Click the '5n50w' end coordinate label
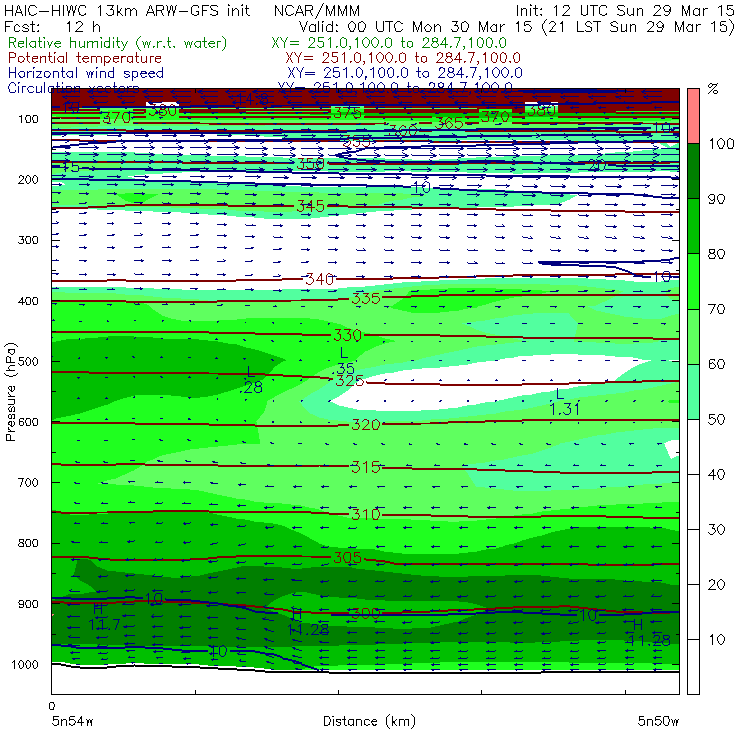Screen dimensions: 740x740 [x=658, y=721]
